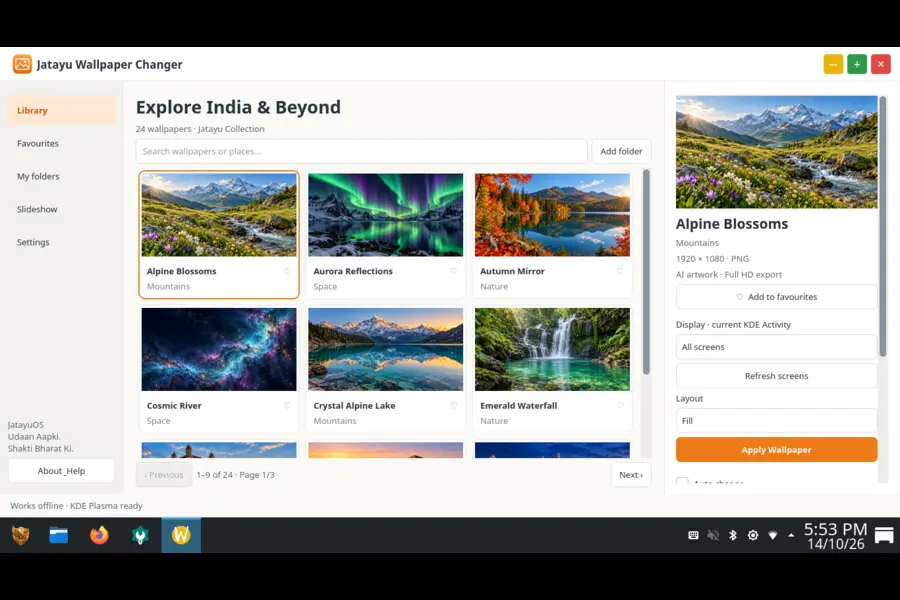This screenshot has height=600, width=900.
Task: Open the Wi-Fi network tray icon
Action: pyautogui.click(x=773, y=535)
